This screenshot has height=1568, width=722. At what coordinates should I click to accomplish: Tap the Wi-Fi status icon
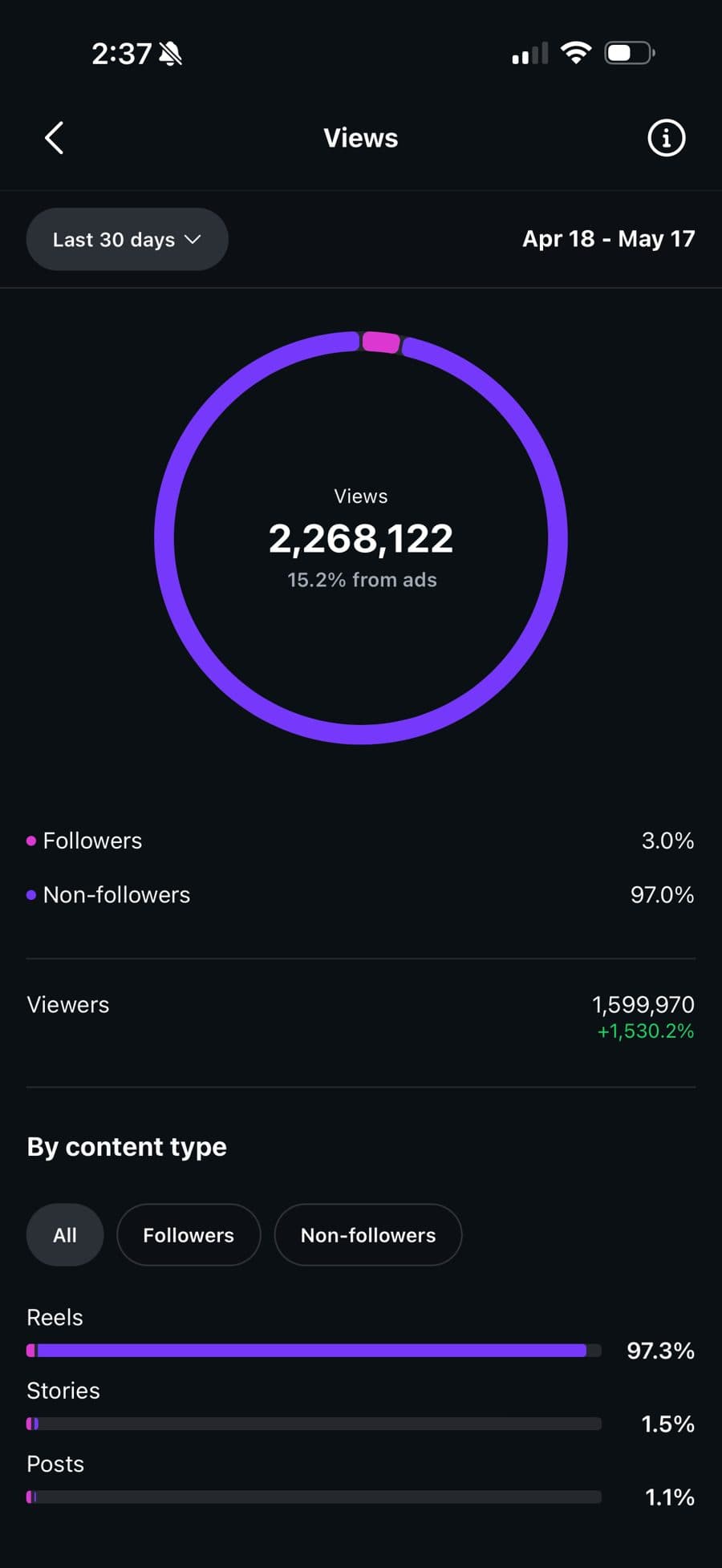click(576, 53)
